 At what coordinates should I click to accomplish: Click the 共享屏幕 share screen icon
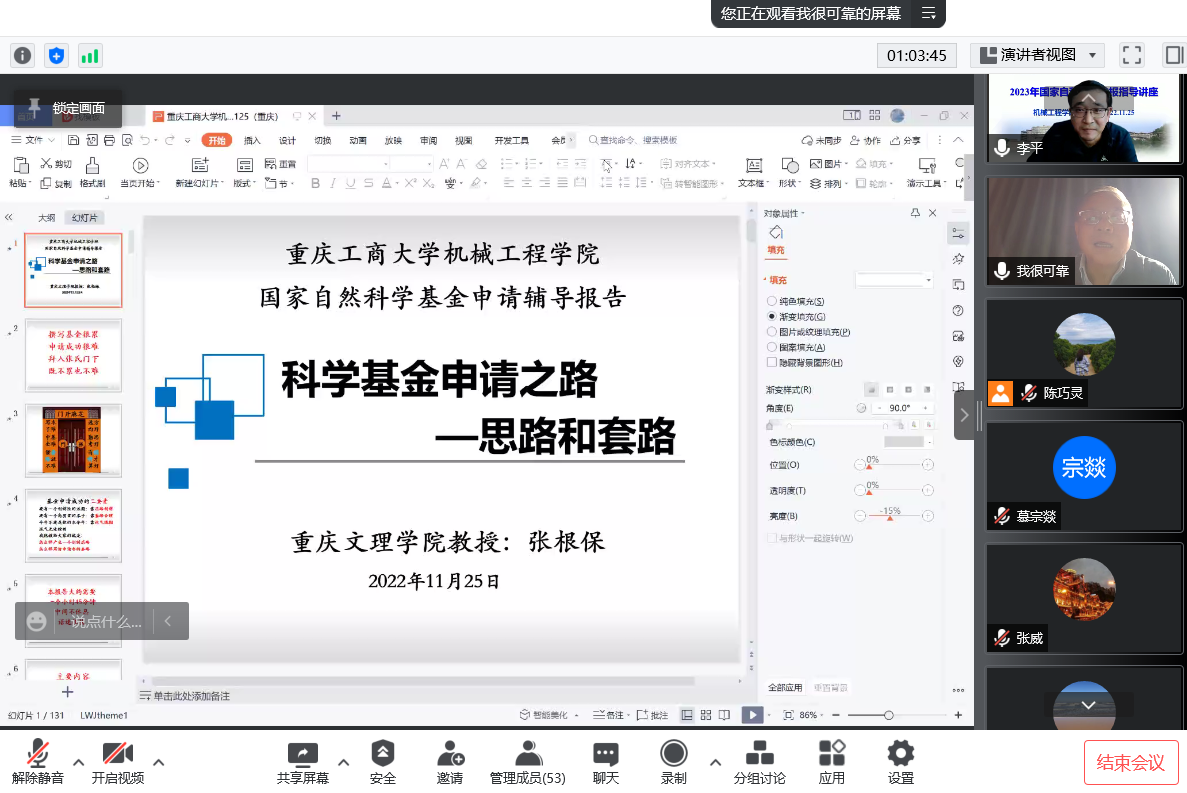tap(302, 753)
